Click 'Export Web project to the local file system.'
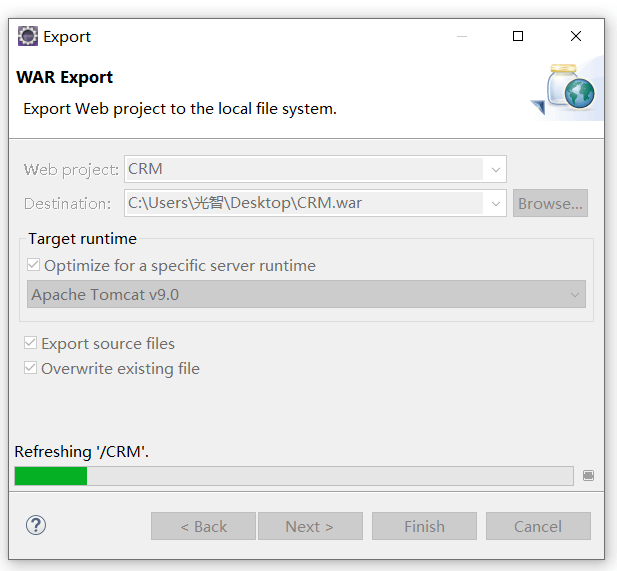 (180, 109)
